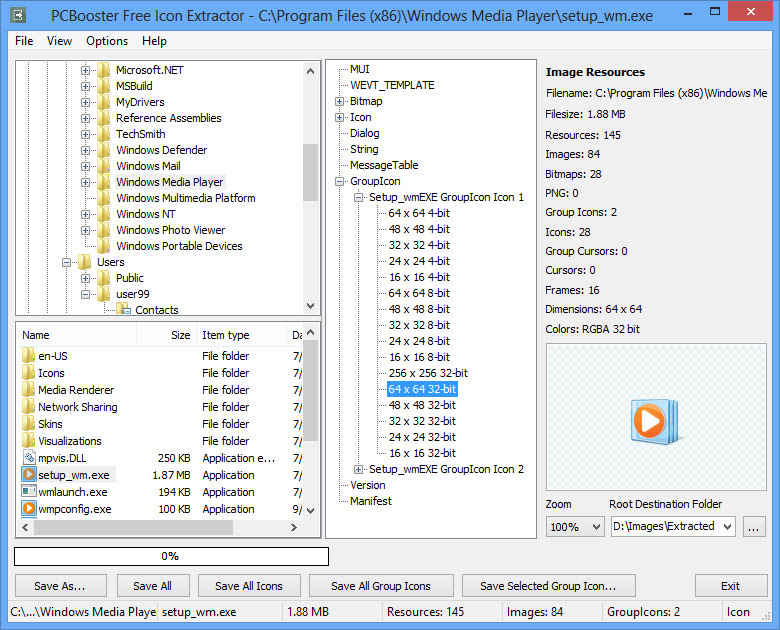
Task: Click the application icon in title bar
Action: pos(18,15)
